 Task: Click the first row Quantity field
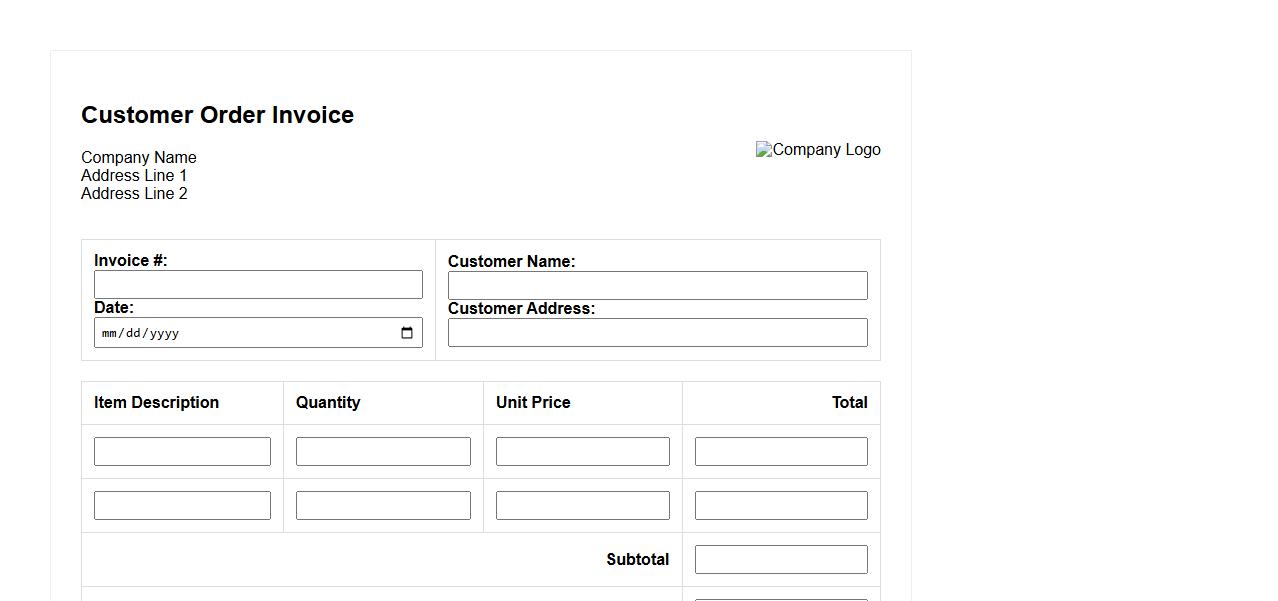click(383, 452)
